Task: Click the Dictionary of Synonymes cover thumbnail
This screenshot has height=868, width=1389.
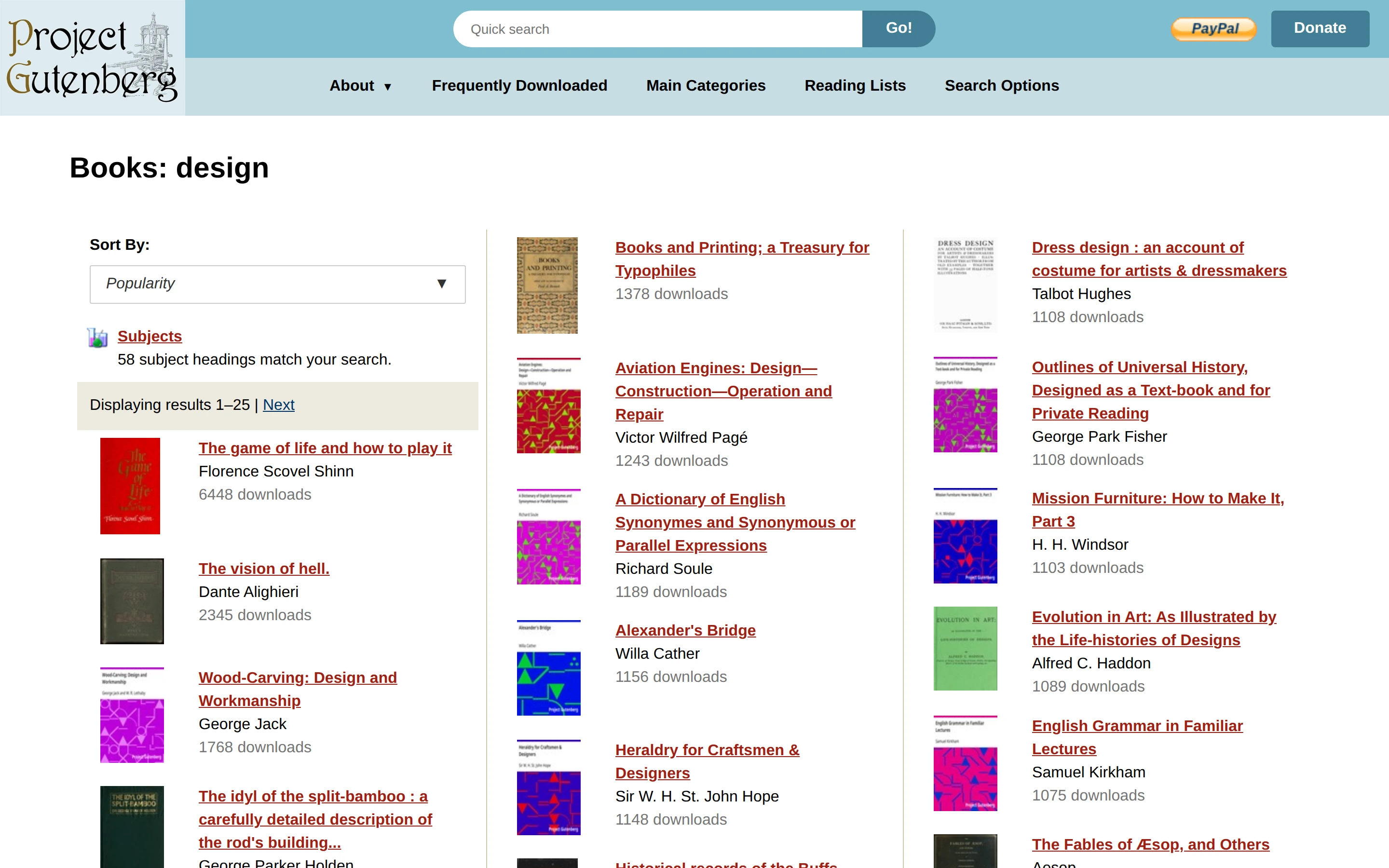Action: click(549, 537)
